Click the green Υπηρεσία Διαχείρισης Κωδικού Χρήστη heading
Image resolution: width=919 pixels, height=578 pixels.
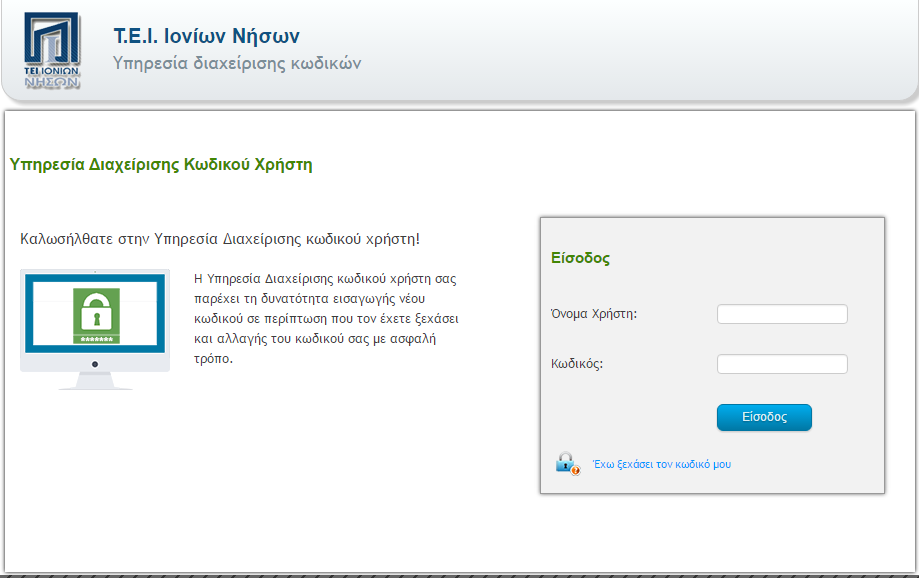coord(161,165)
